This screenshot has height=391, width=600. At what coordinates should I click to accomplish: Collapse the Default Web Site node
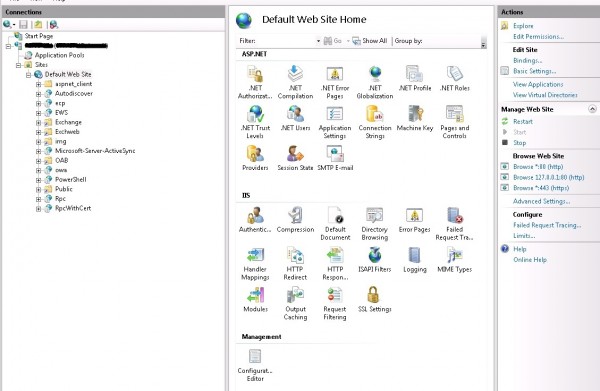pos(28,75)
